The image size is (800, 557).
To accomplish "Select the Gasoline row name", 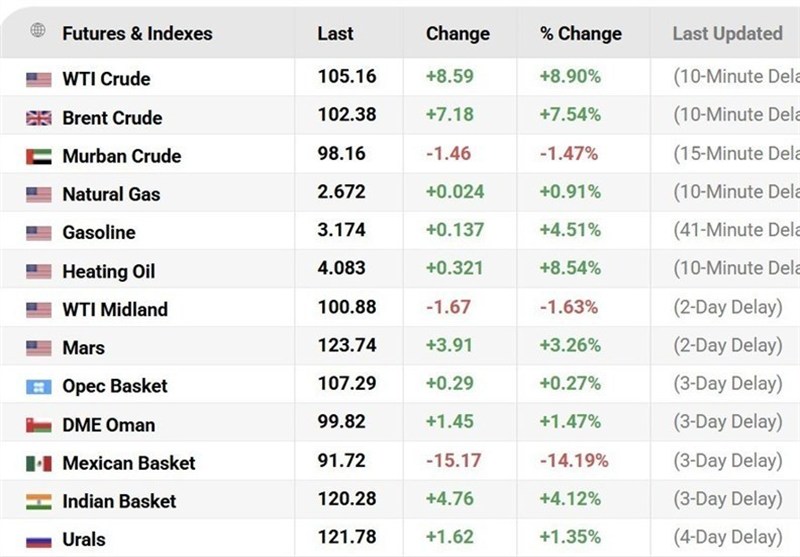I will tap(98, 232).
